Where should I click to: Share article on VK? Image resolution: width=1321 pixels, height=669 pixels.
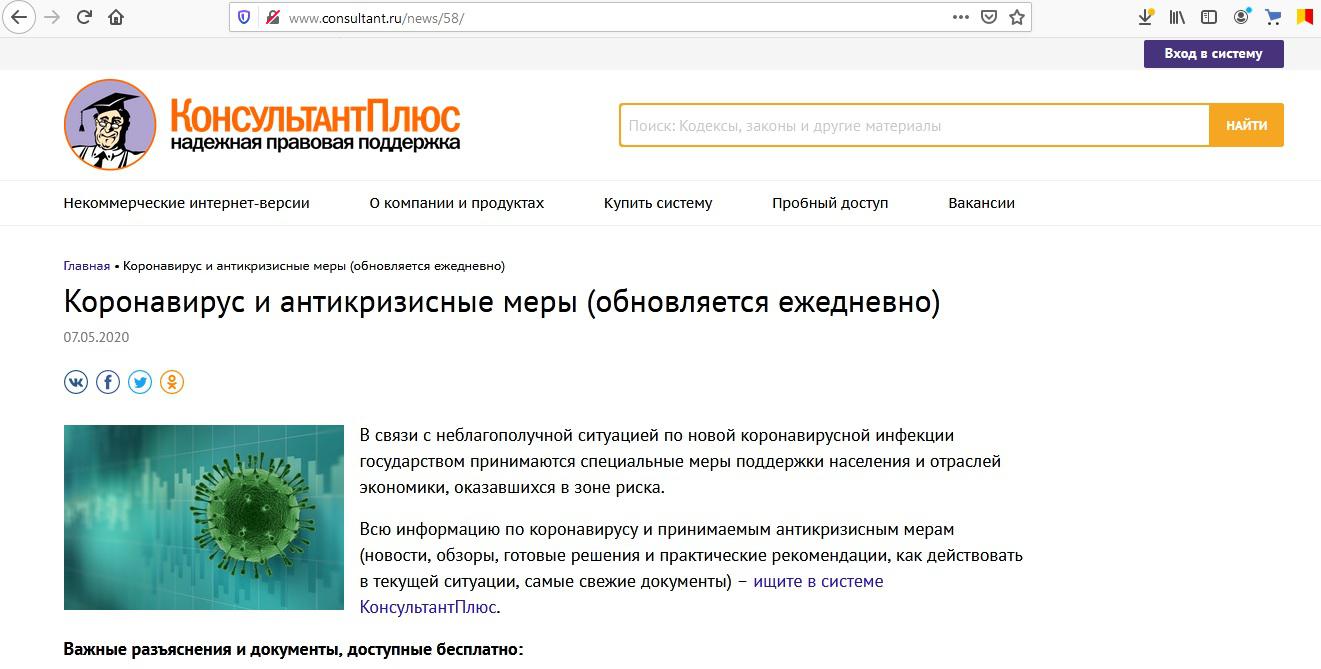click(76, 382)
